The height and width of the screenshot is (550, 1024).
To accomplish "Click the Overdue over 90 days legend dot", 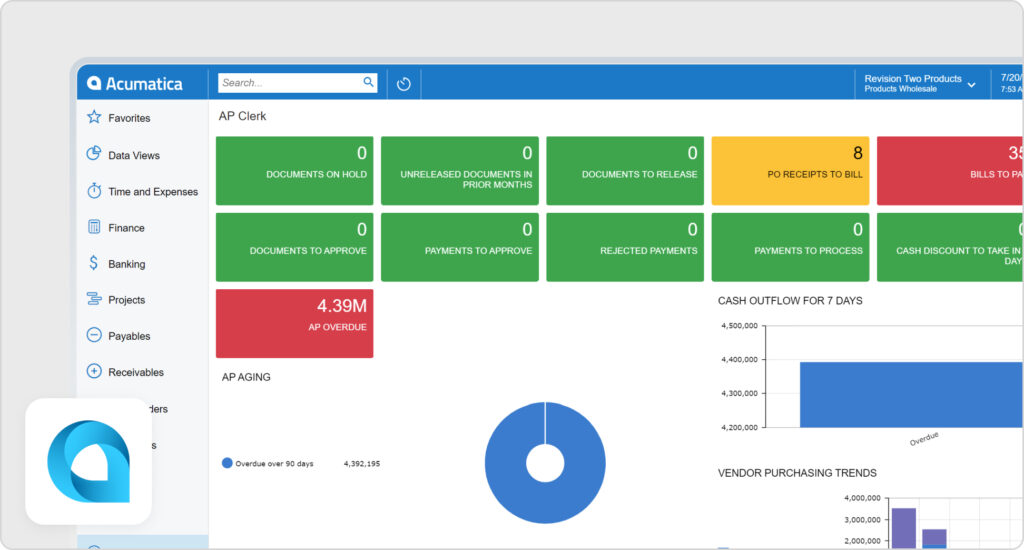I will click(x=227, y=462).
